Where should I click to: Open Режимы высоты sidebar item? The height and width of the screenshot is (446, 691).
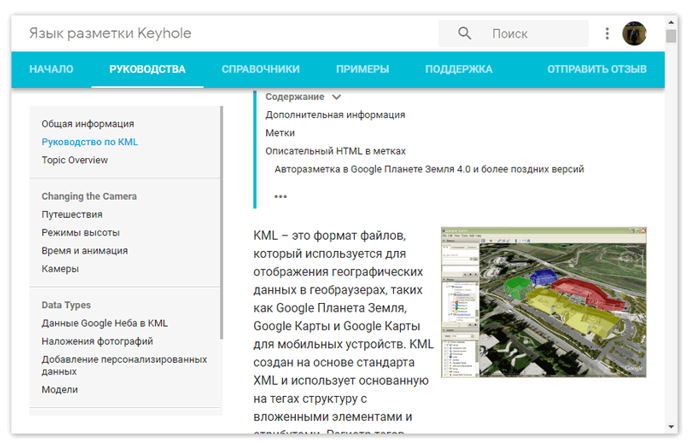pos(81,233)
